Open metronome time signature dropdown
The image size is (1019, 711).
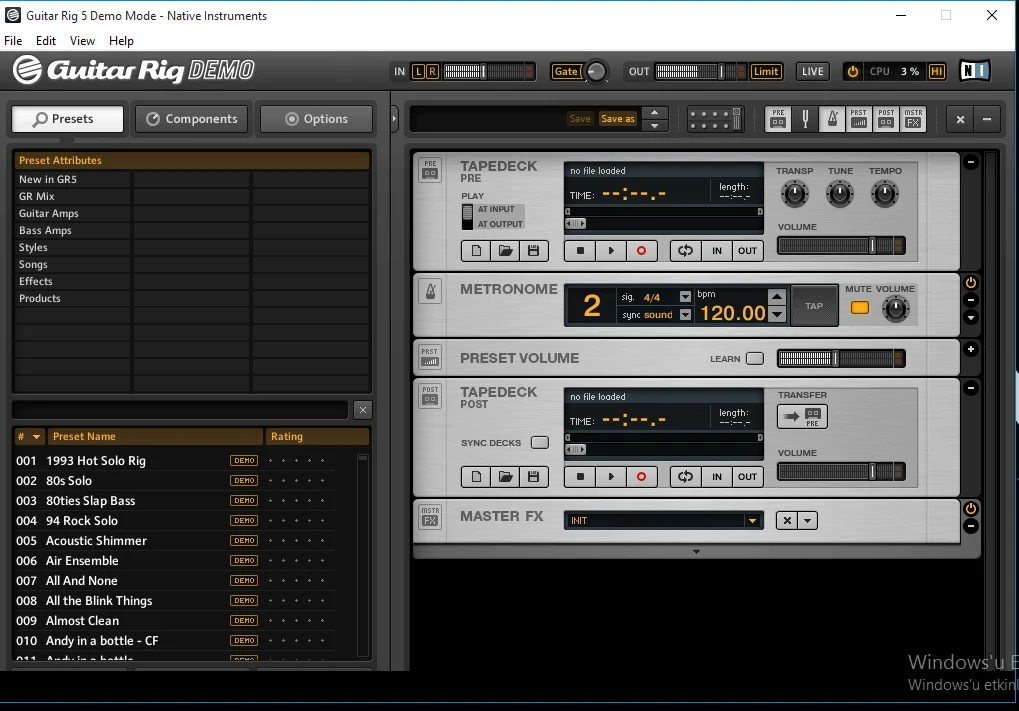[x=685, y=297]
